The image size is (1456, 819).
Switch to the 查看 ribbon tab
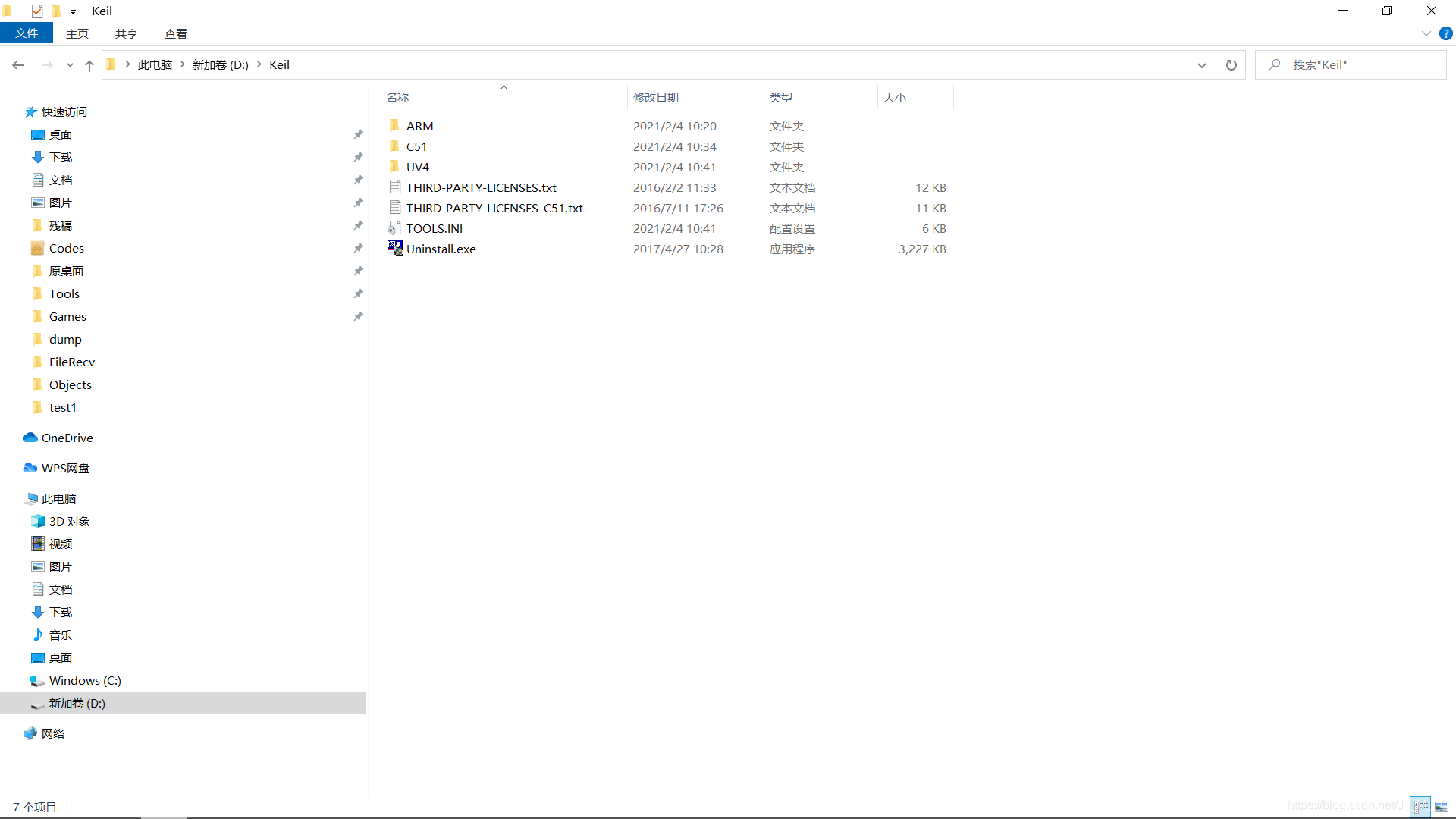[176, 33]
